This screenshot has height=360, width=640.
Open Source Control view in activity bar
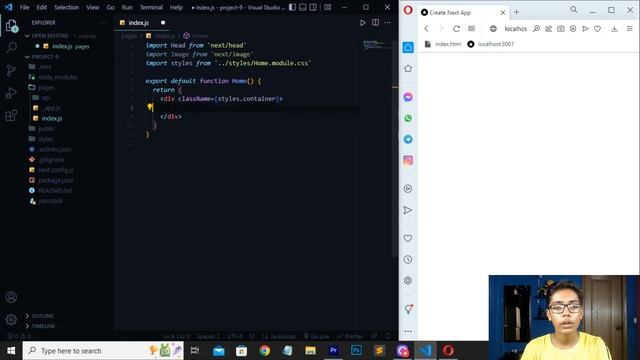point(11,70)
